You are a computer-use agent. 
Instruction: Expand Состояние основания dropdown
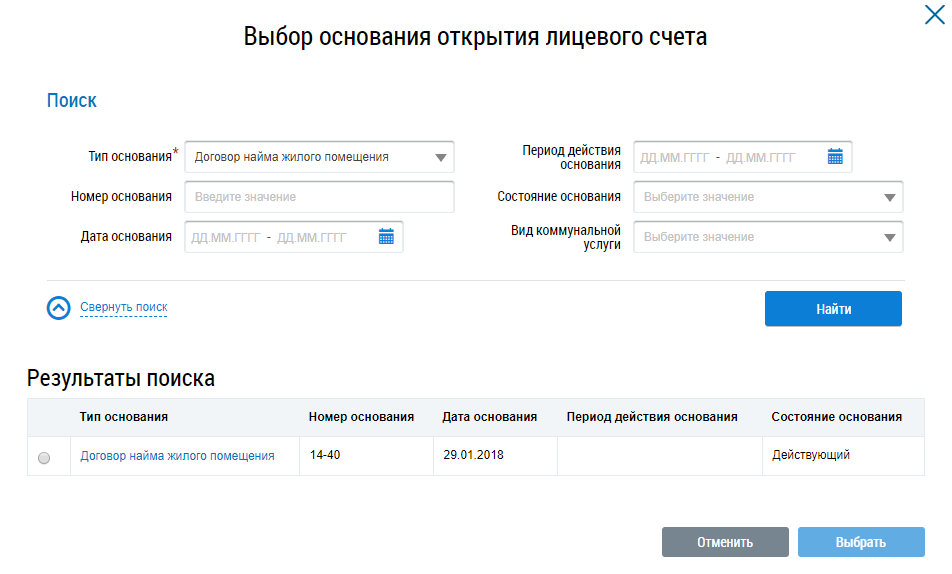point(889,197)
